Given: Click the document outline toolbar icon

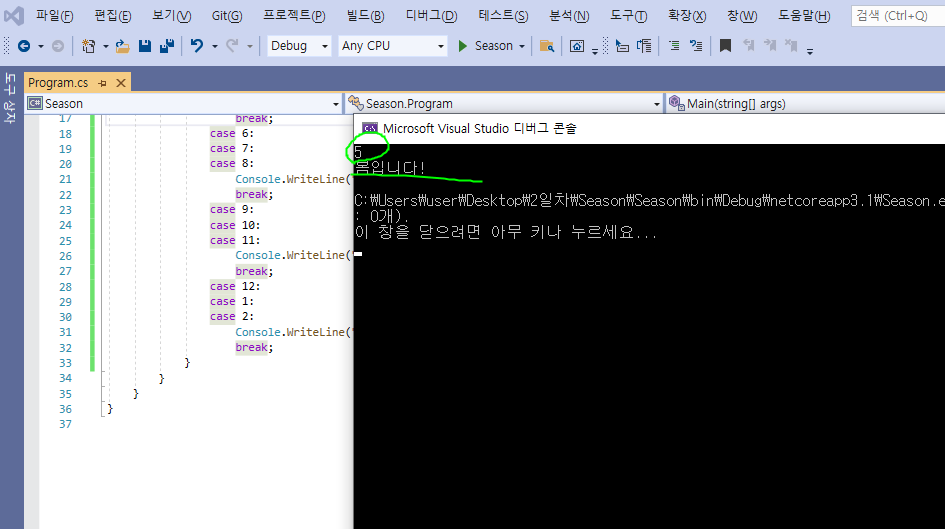Looking at the screenshot, I should point(644,46).
